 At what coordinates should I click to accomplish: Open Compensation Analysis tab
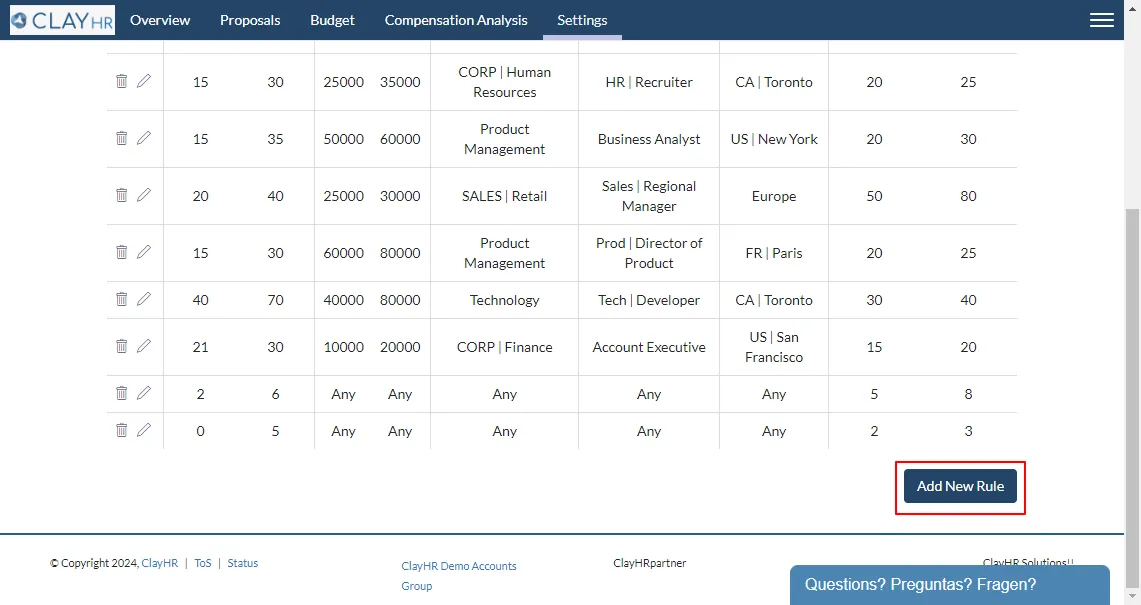pos(456,20)
